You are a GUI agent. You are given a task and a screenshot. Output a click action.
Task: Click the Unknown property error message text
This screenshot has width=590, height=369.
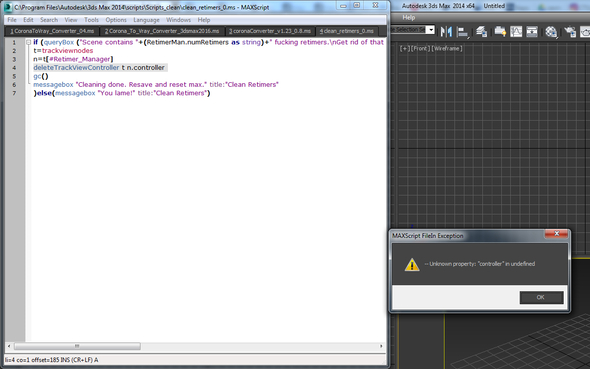point(480,264)
